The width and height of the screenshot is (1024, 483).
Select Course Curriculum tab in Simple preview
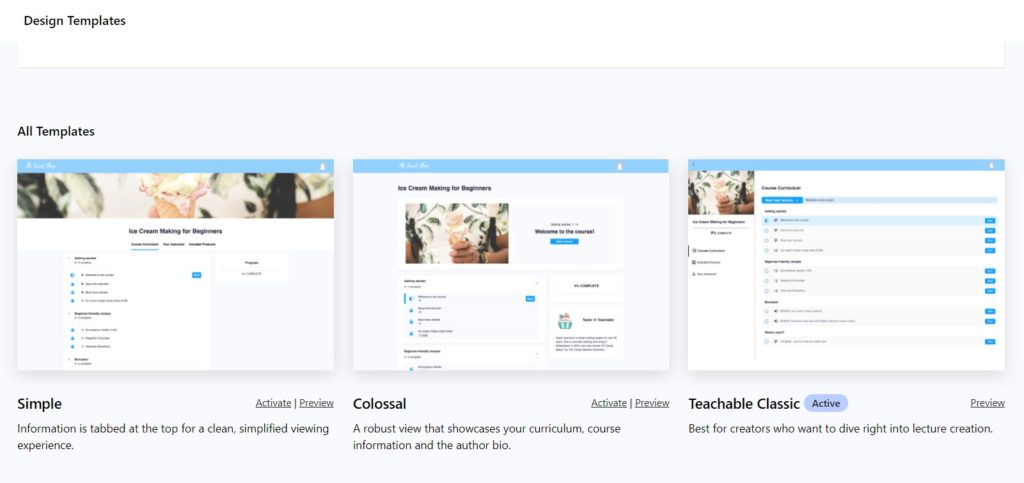(x=144, y=244)
